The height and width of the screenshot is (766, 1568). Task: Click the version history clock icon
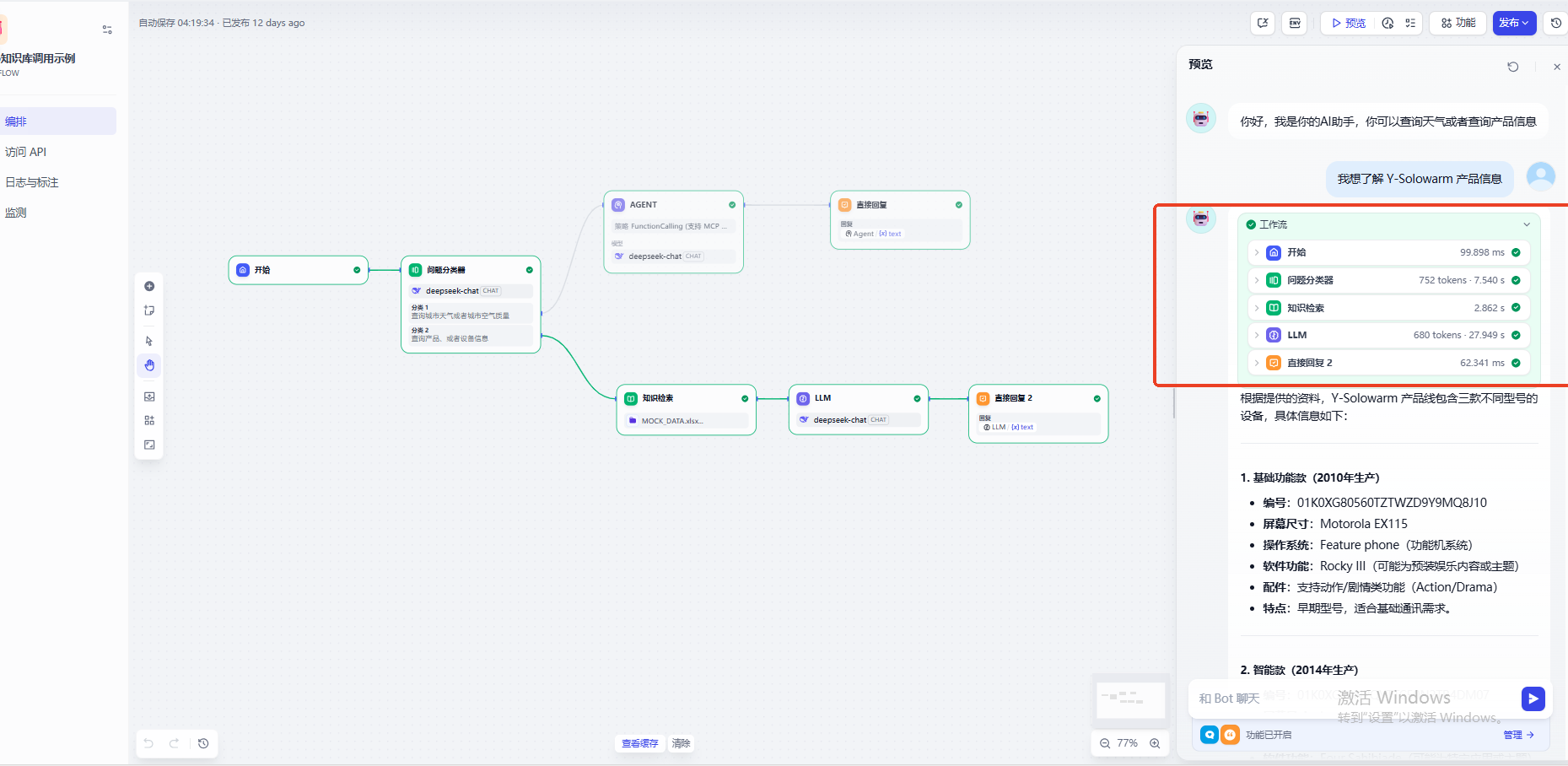pos(1555,23)
